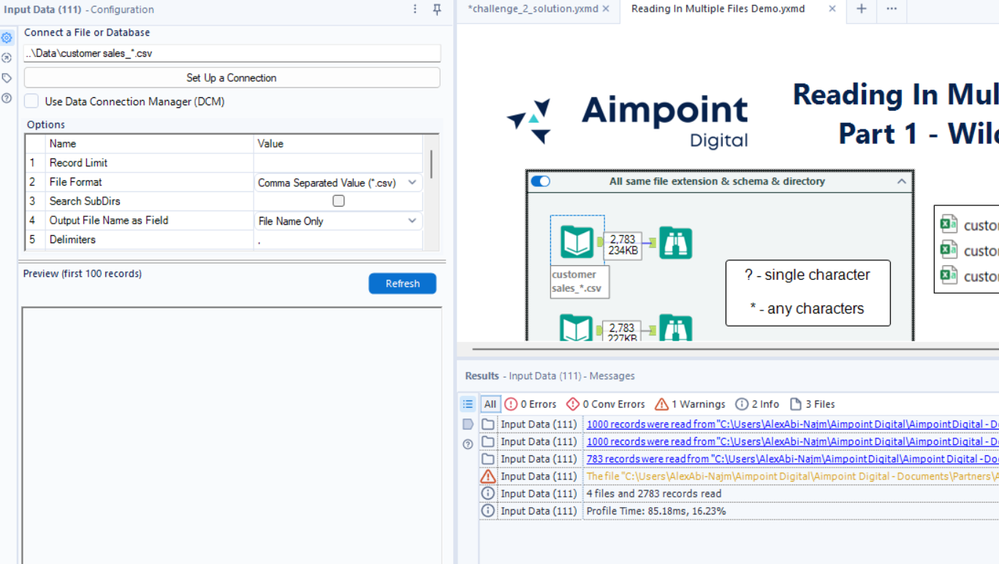Click the '2,783 234KB' connection label
Viewport: 999px width, 564px height.
(622, 244)
